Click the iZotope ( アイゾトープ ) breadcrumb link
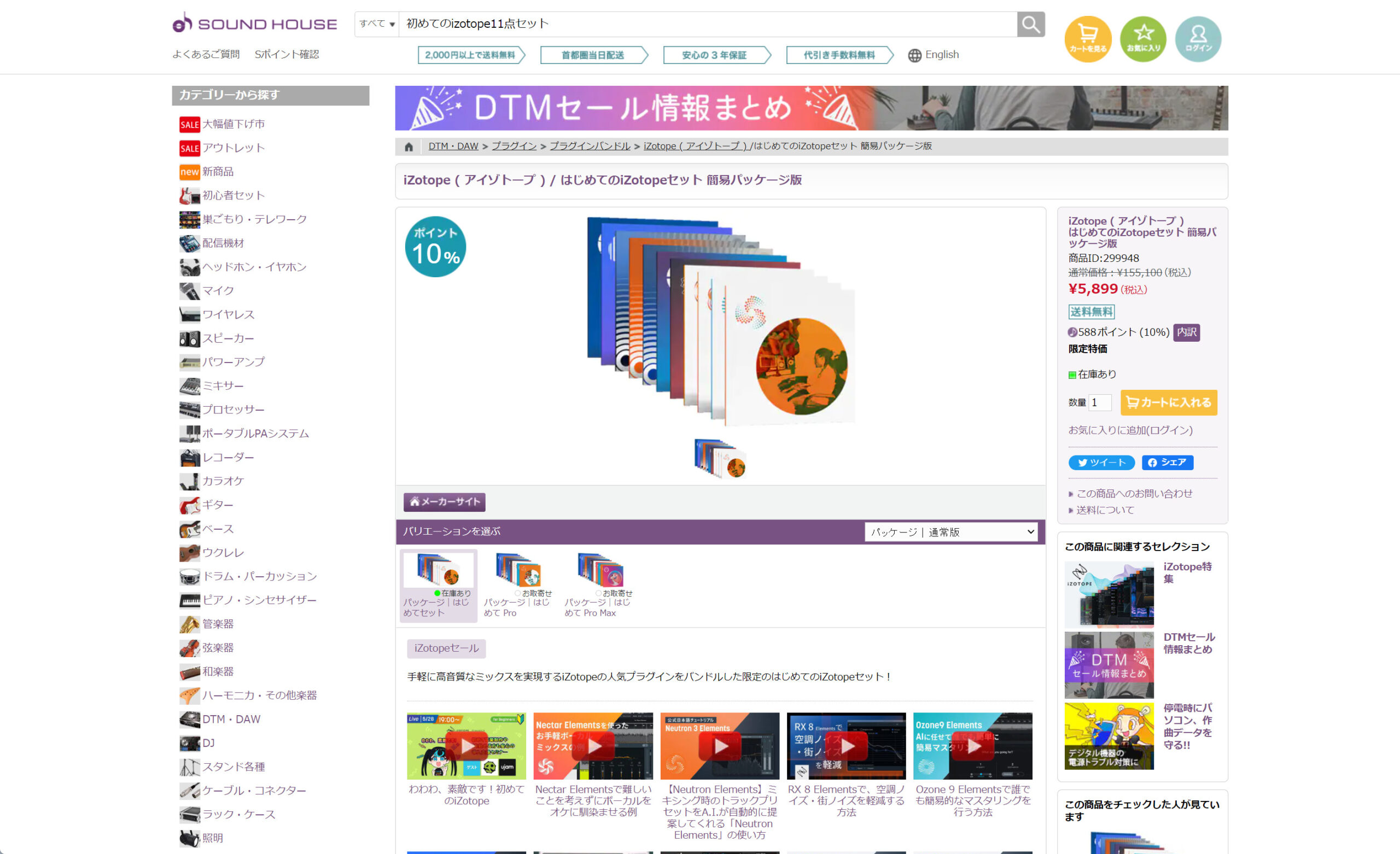1400x854 pixels. tap(696, 146)
